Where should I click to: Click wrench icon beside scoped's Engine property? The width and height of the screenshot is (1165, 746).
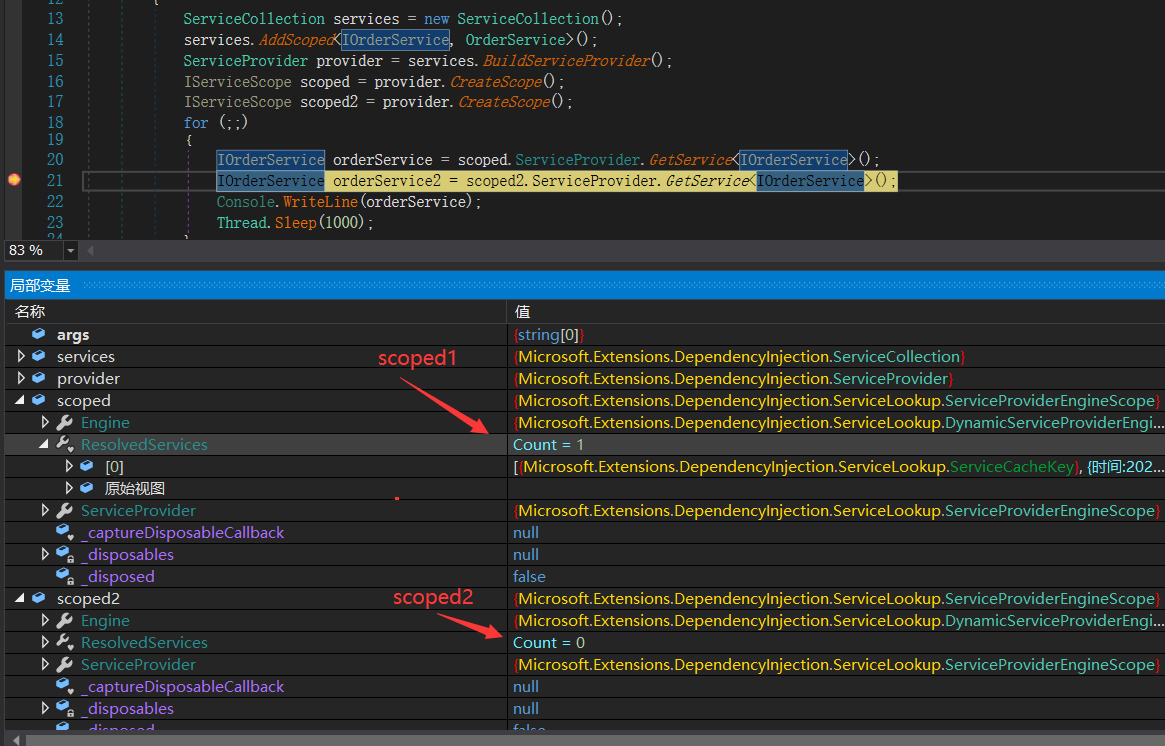tap(64, 423)
